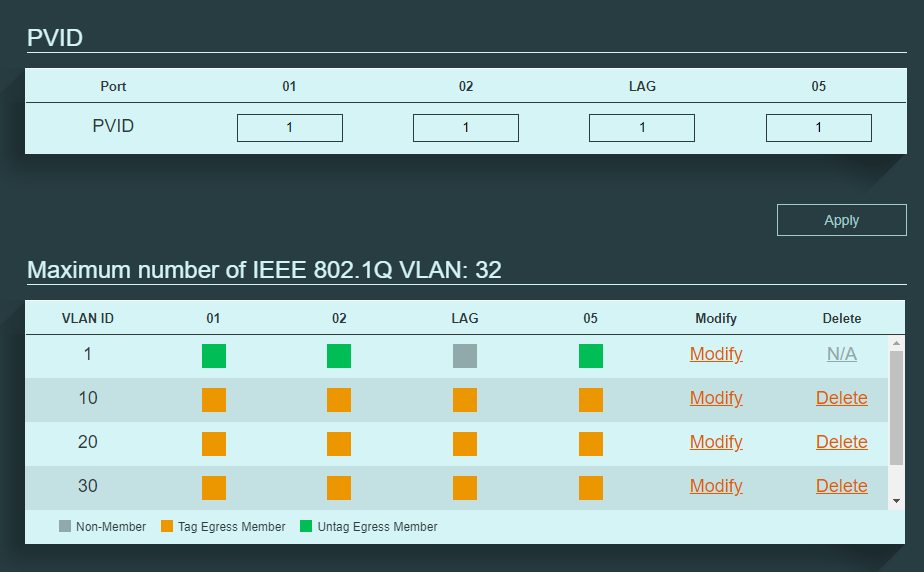Click VLAN 20 orange square under LAG
Viewport: 924px width, 572px height.
pyautogui.click(x=465, y=444)
